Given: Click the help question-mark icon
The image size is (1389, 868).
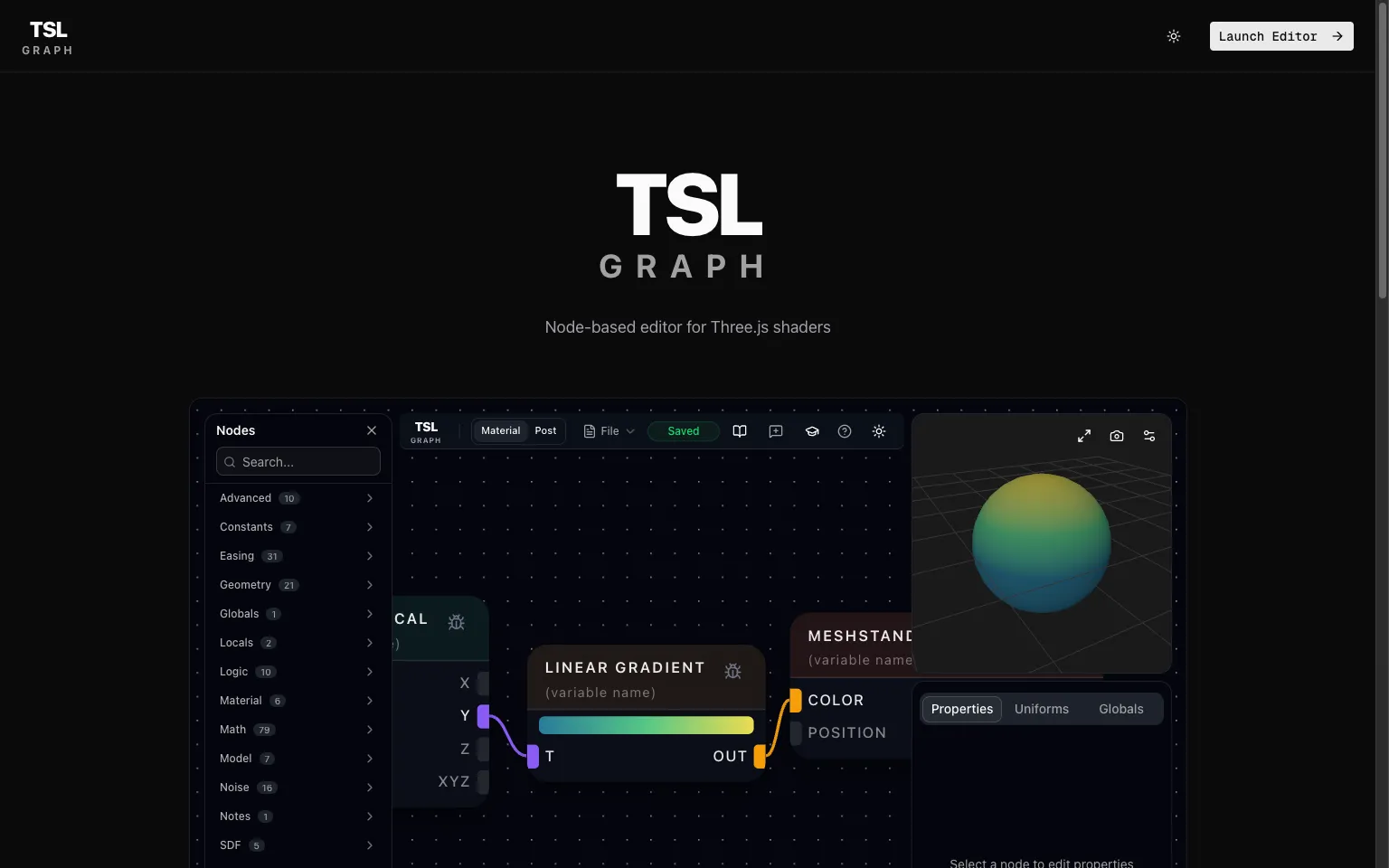Looking at the screenshot, I should (x=845, y=431).
